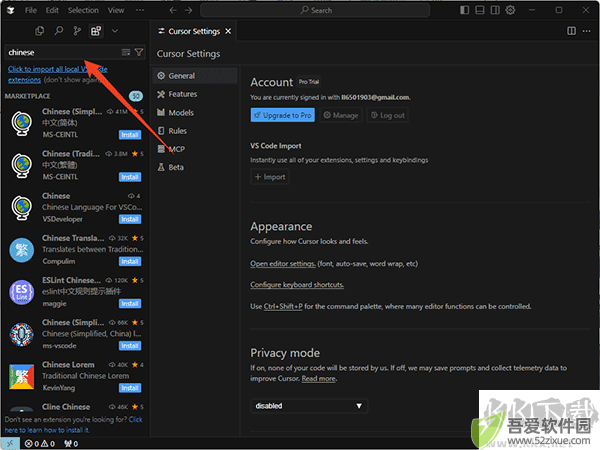Image resolution: width=600 pixels, height=450 pixels.
Task: Click the marketplace results count badge
Action: (136, 96)
